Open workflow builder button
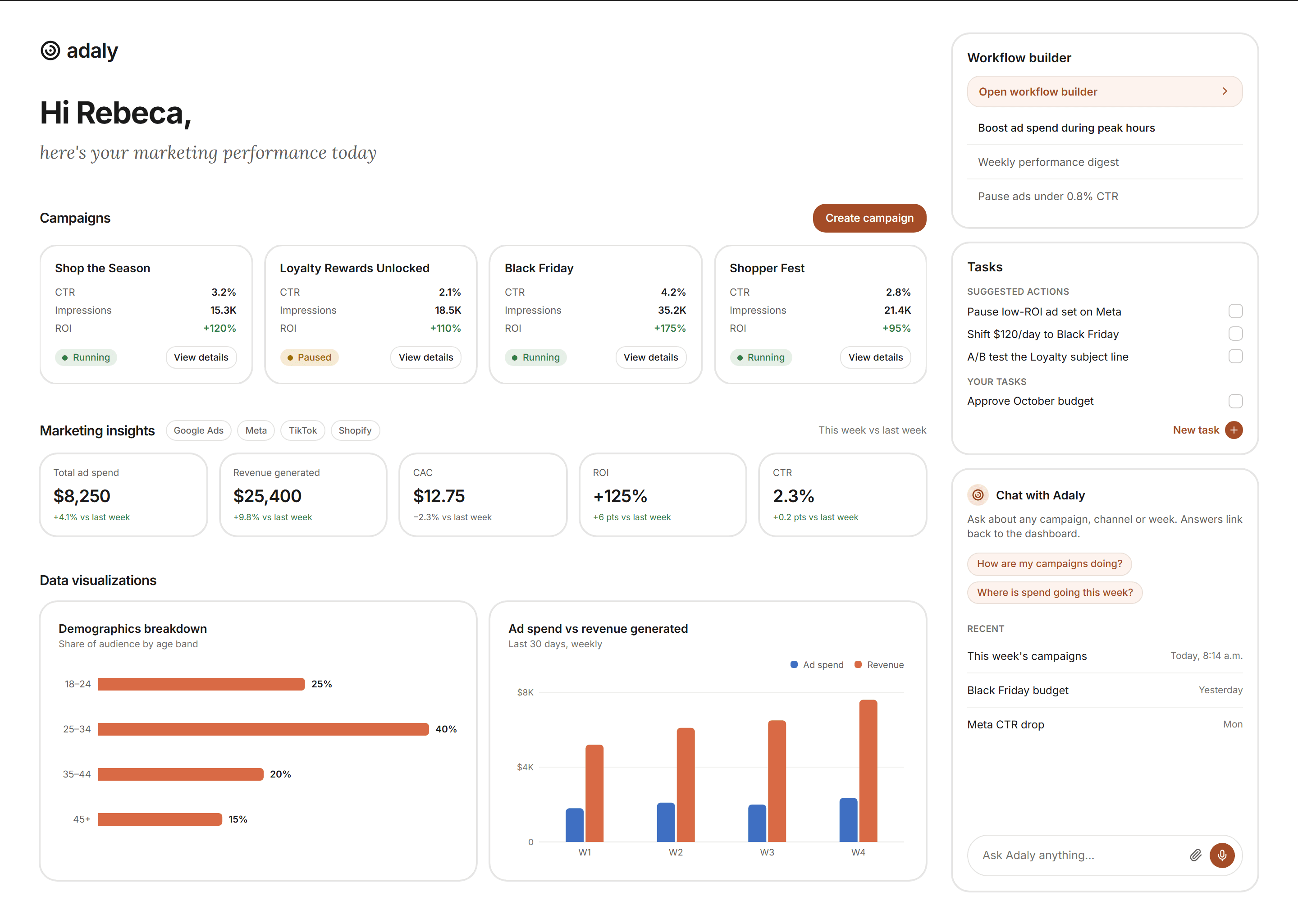This screenshot has width=1298, height=924. pos(1104,91)
